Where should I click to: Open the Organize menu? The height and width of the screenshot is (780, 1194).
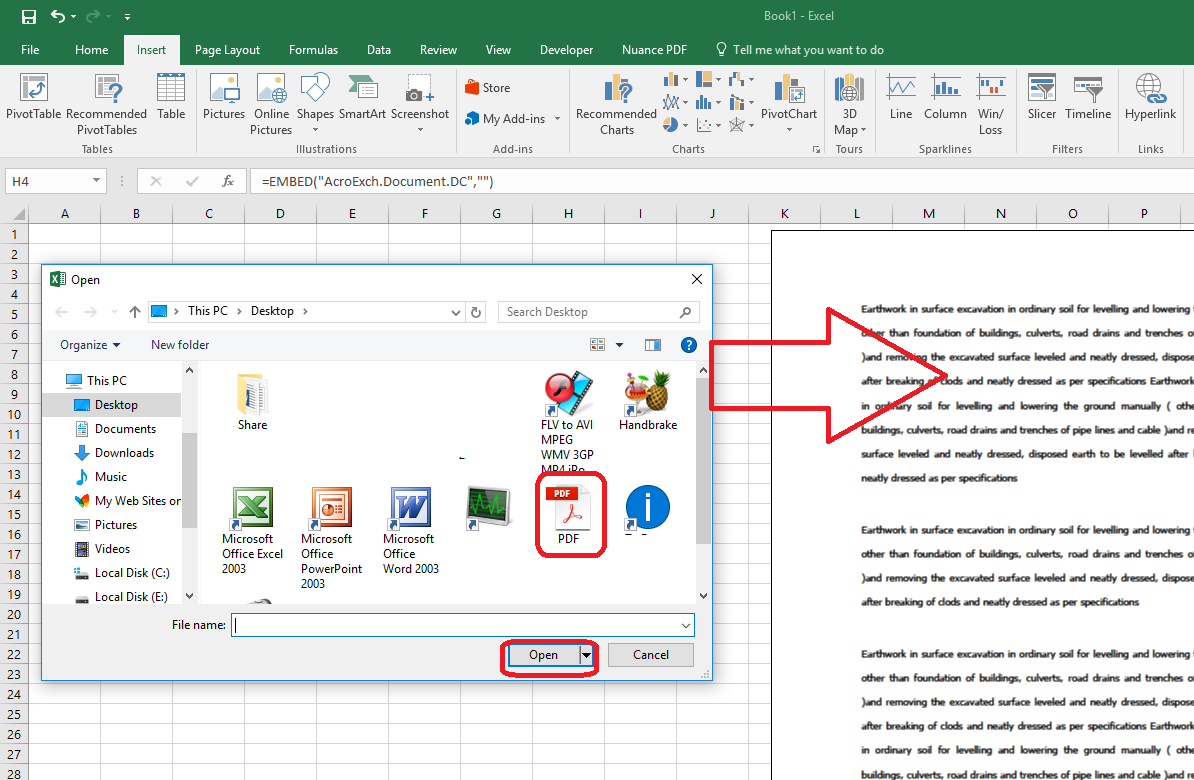click(90, 345)
